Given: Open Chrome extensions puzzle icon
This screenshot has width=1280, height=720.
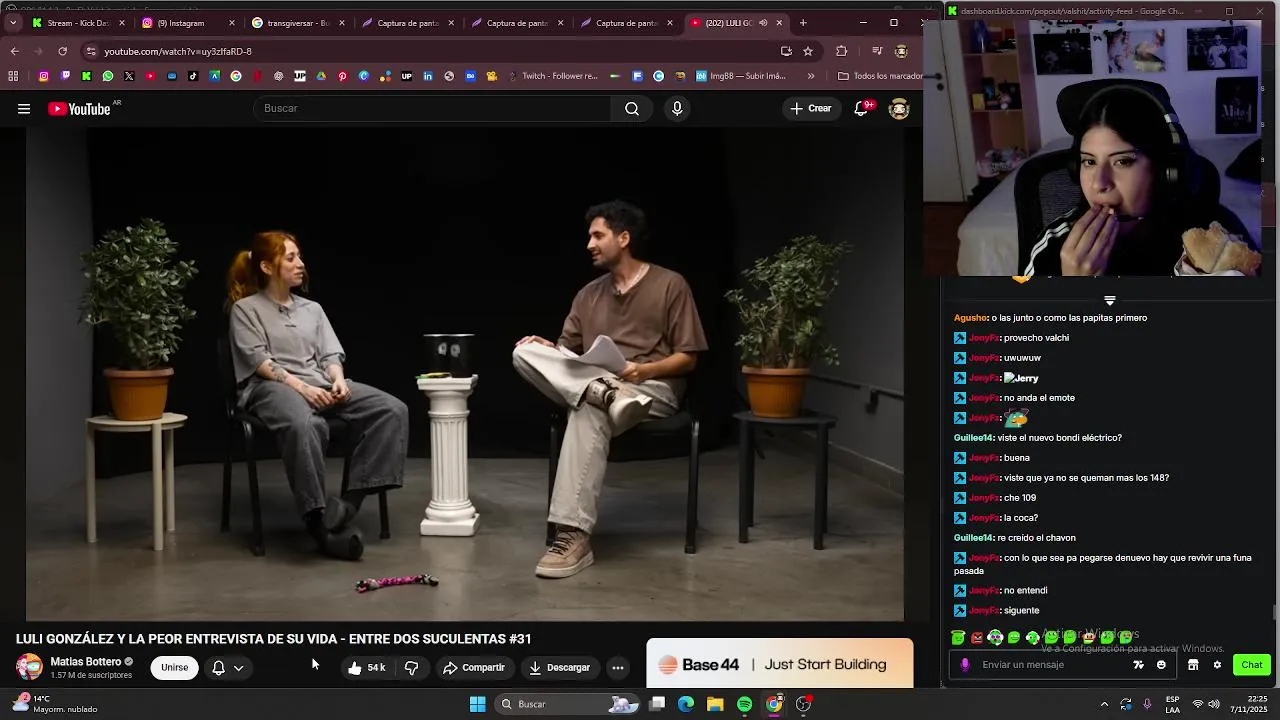Looking at the screenshot, I should 841,51.
